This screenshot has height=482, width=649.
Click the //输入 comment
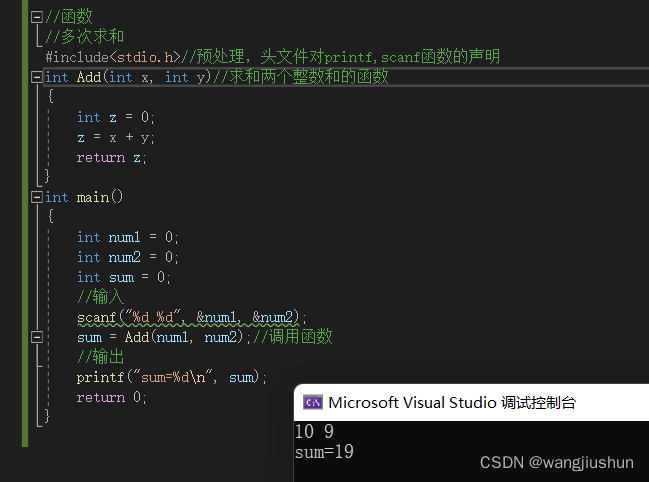(101, 297)
